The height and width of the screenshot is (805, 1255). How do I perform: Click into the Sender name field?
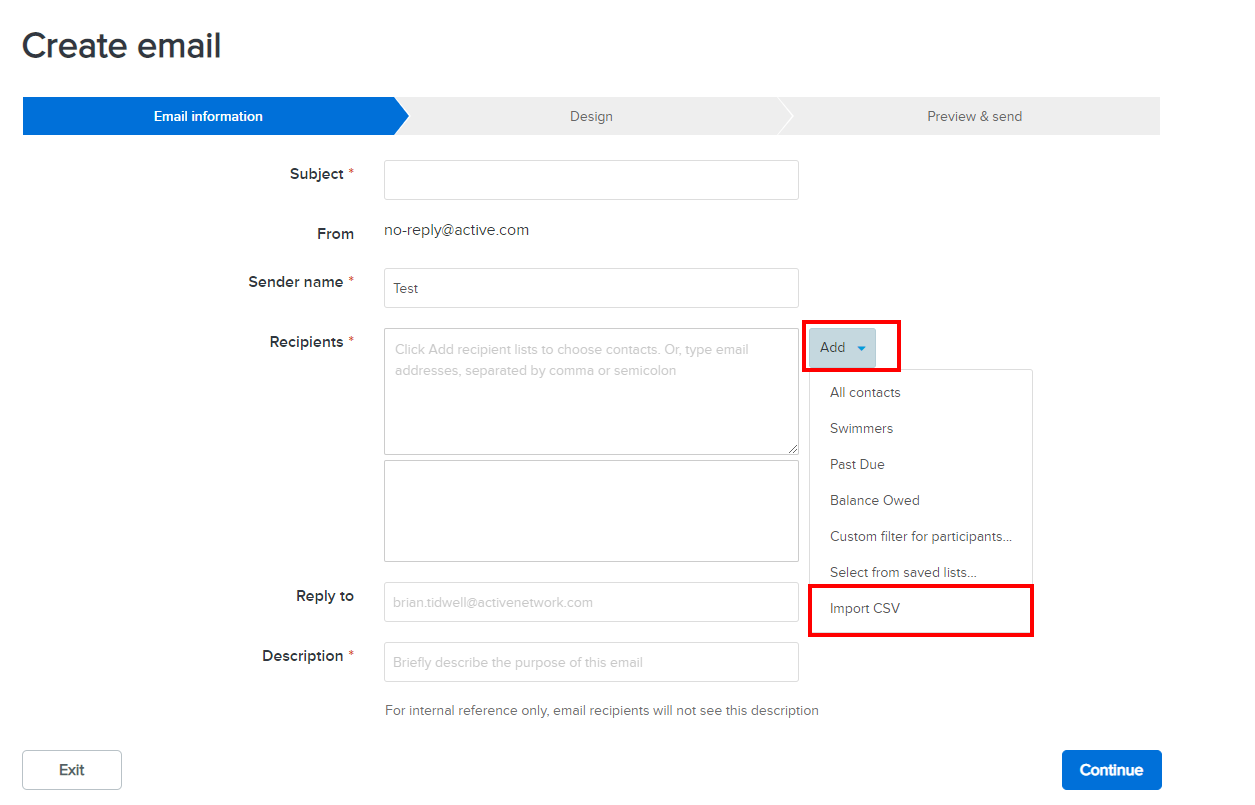click(x=591, y=288)
